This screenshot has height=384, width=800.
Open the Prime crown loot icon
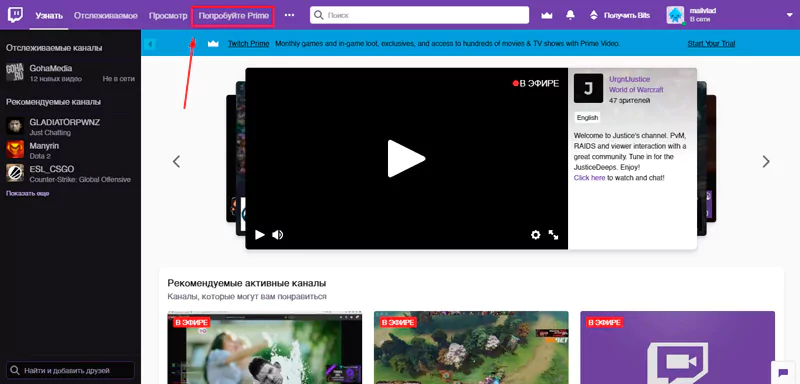pyautogui.click(x=547, y=15)
